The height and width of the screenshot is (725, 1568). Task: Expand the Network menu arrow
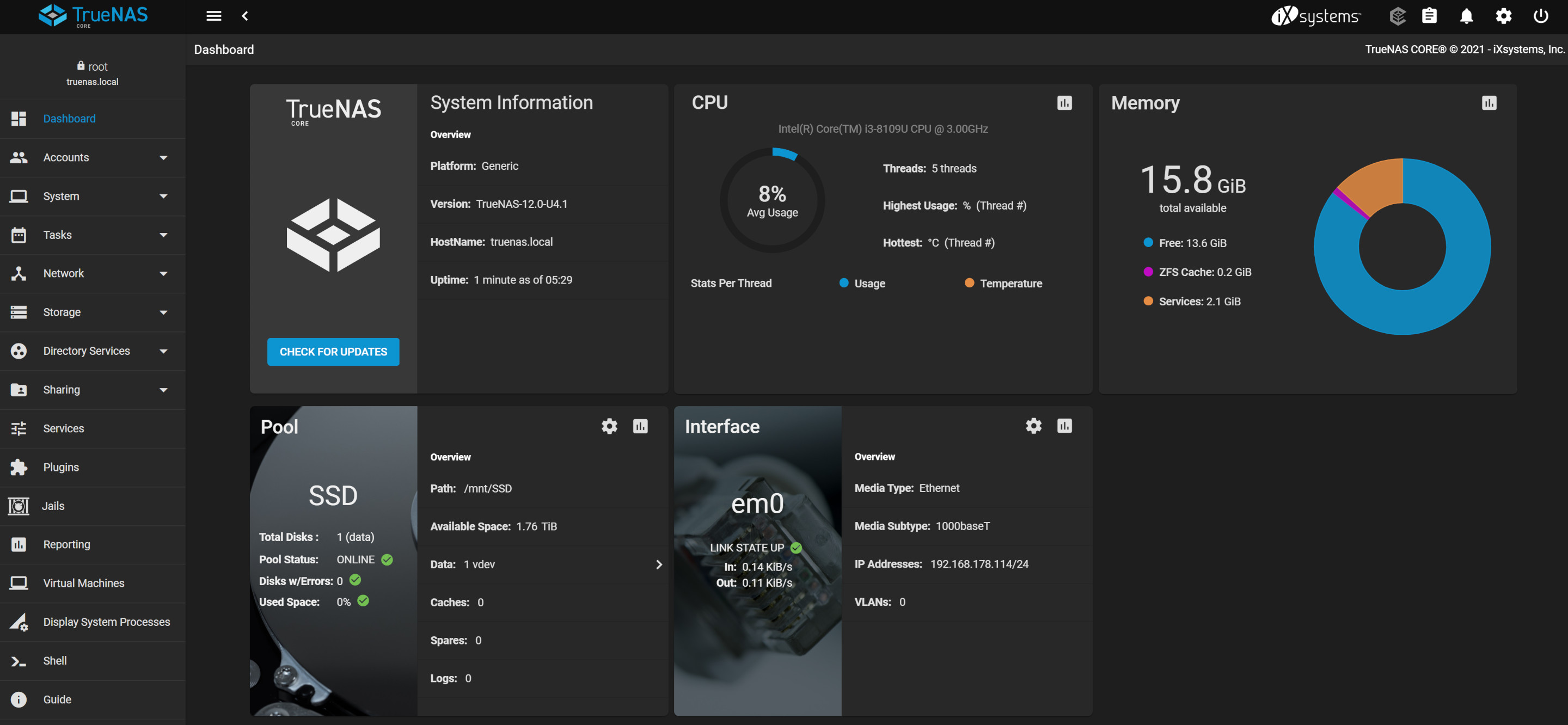click(163, 273)
